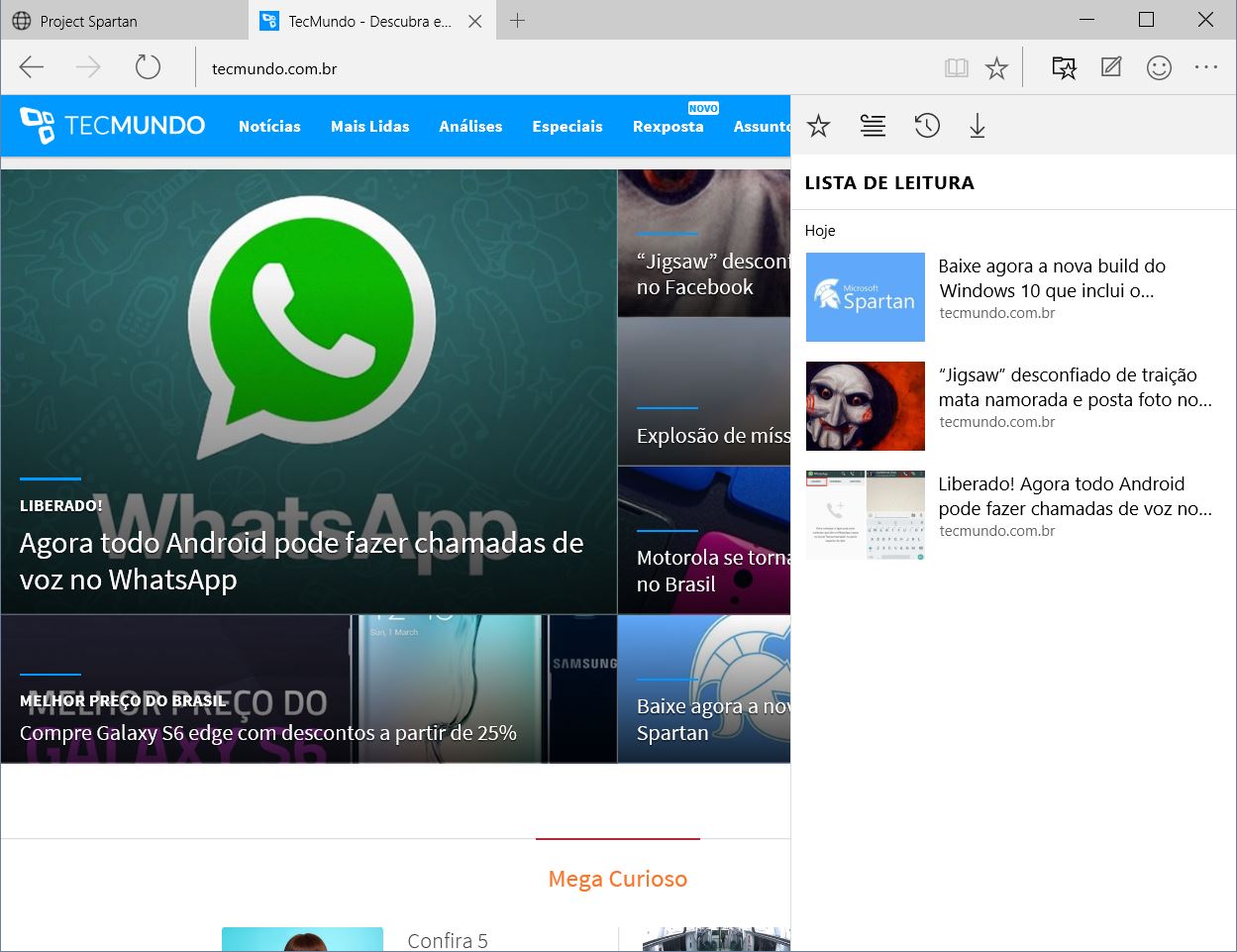This screenshot has height=952, width=1237.
Task: Click the Microsoft Spartan reading list thumbnail
Action: point(866,297)
